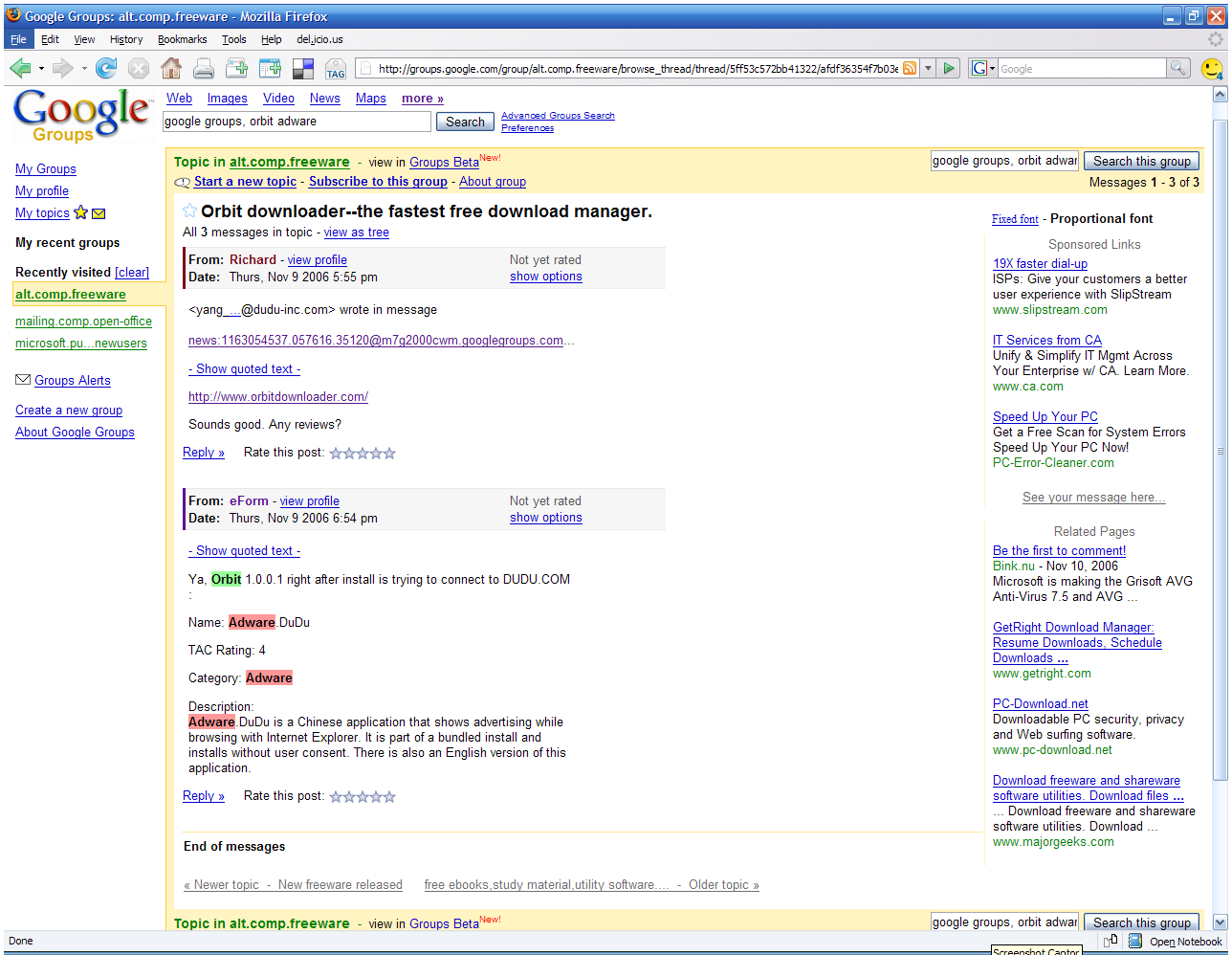The height and width of the screenshot is (955, 1232).
Task: Open the del.icio.us bookmarks icon
Action: (302, 68)
